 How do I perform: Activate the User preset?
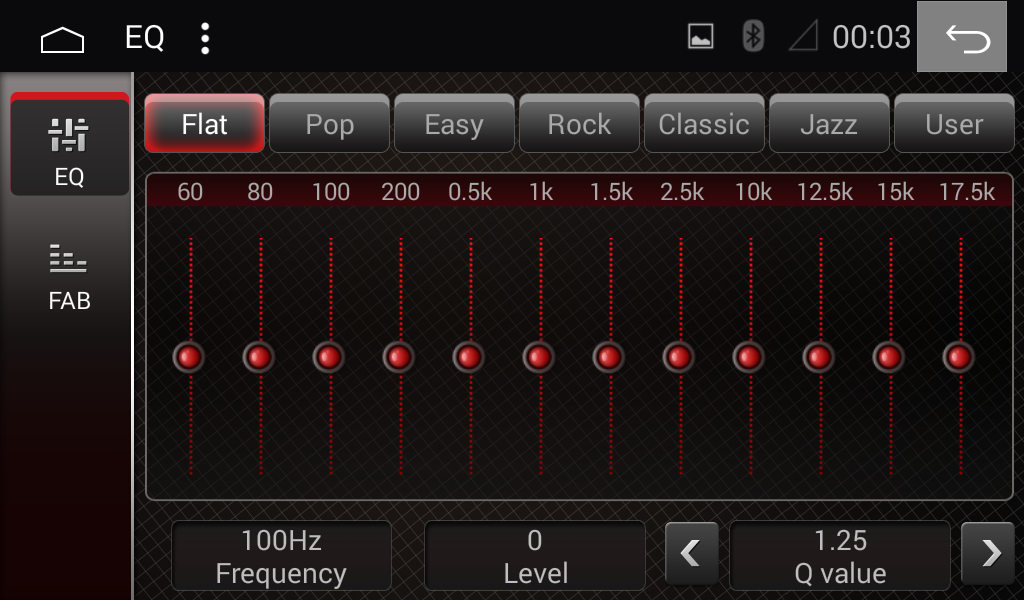point(954,124)
